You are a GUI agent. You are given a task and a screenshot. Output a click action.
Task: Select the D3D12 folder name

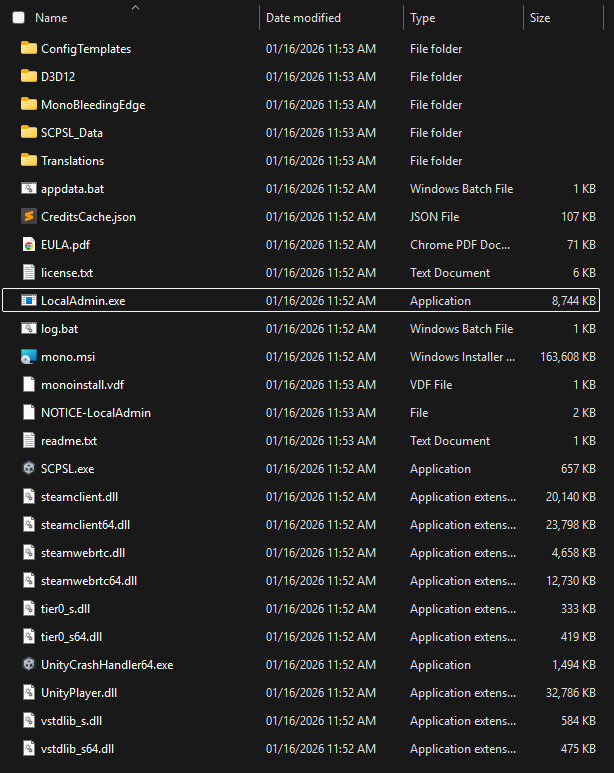tap(58, 76)
